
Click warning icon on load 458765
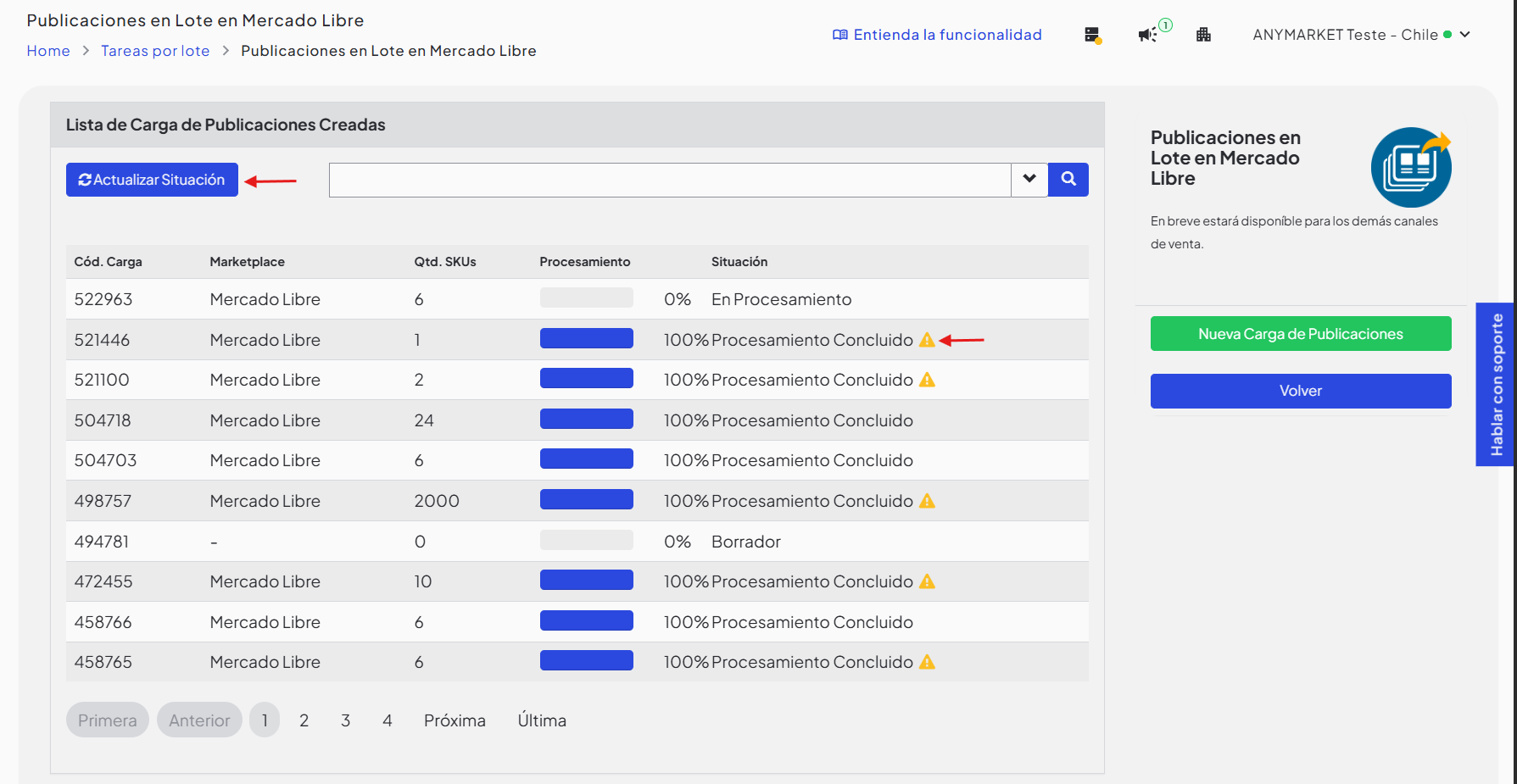click(x=927, y=662)
